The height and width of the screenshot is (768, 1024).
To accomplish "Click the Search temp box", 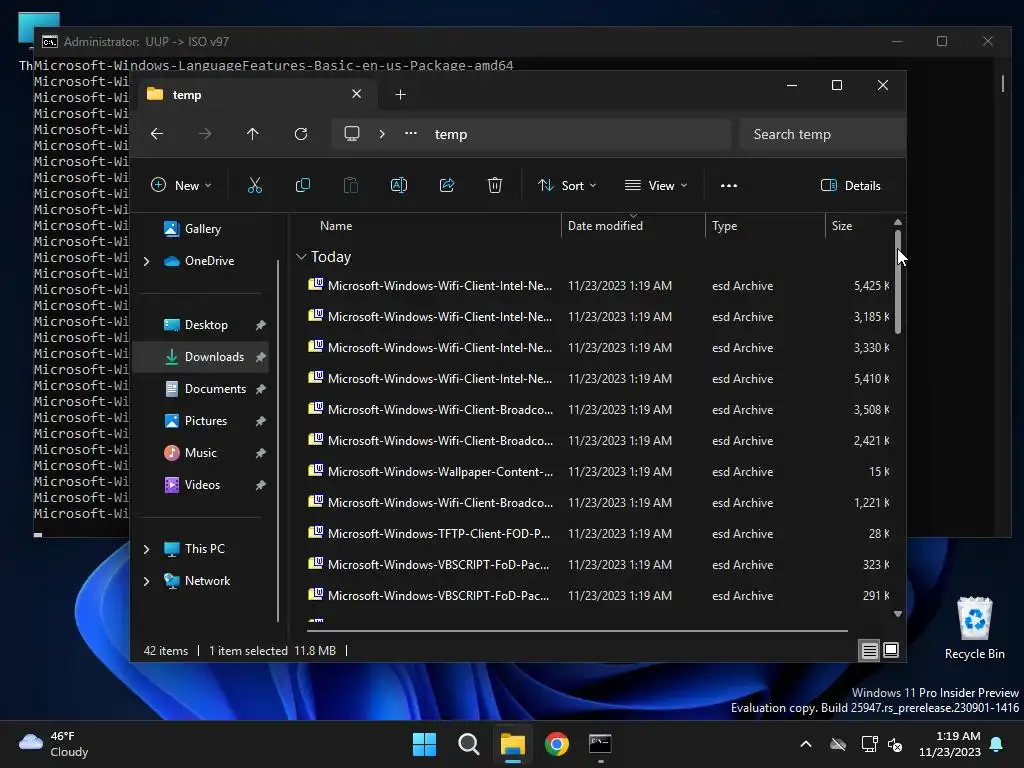I will 822,134.
